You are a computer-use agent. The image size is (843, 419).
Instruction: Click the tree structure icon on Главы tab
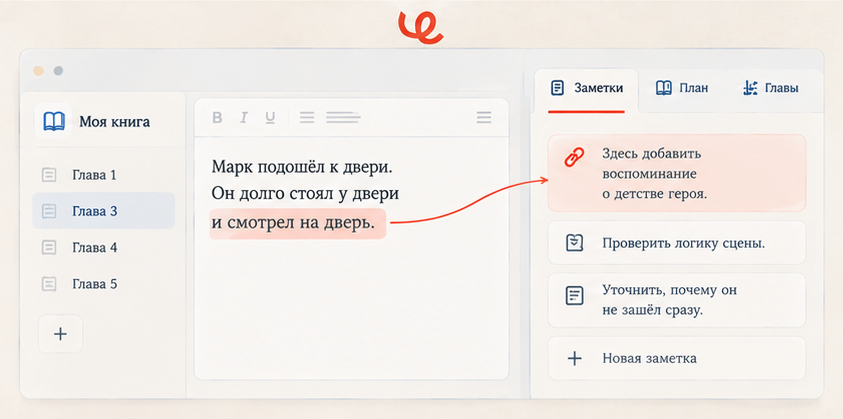750,88
